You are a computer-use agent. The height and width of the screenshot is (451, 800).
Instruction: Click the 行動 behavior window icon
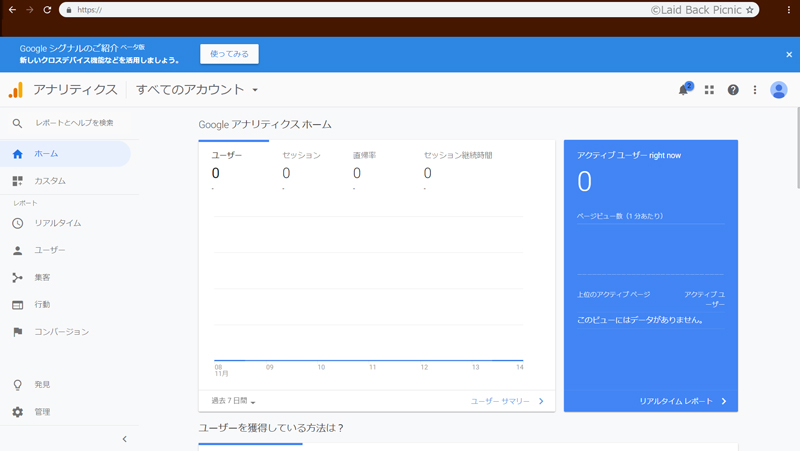click(x=17, y=305)
